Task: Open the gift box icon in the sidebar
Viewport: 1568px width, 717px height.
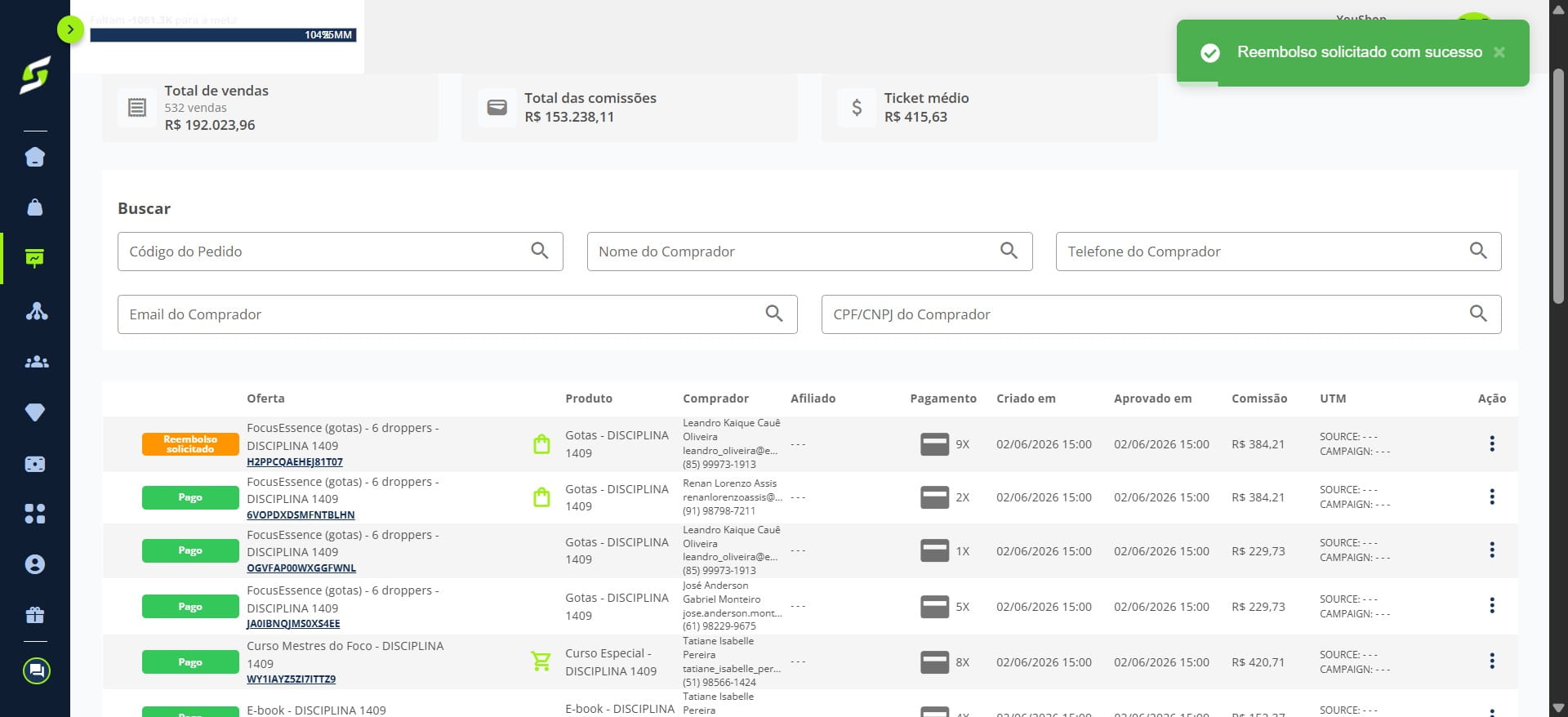Action: point(35,615)
